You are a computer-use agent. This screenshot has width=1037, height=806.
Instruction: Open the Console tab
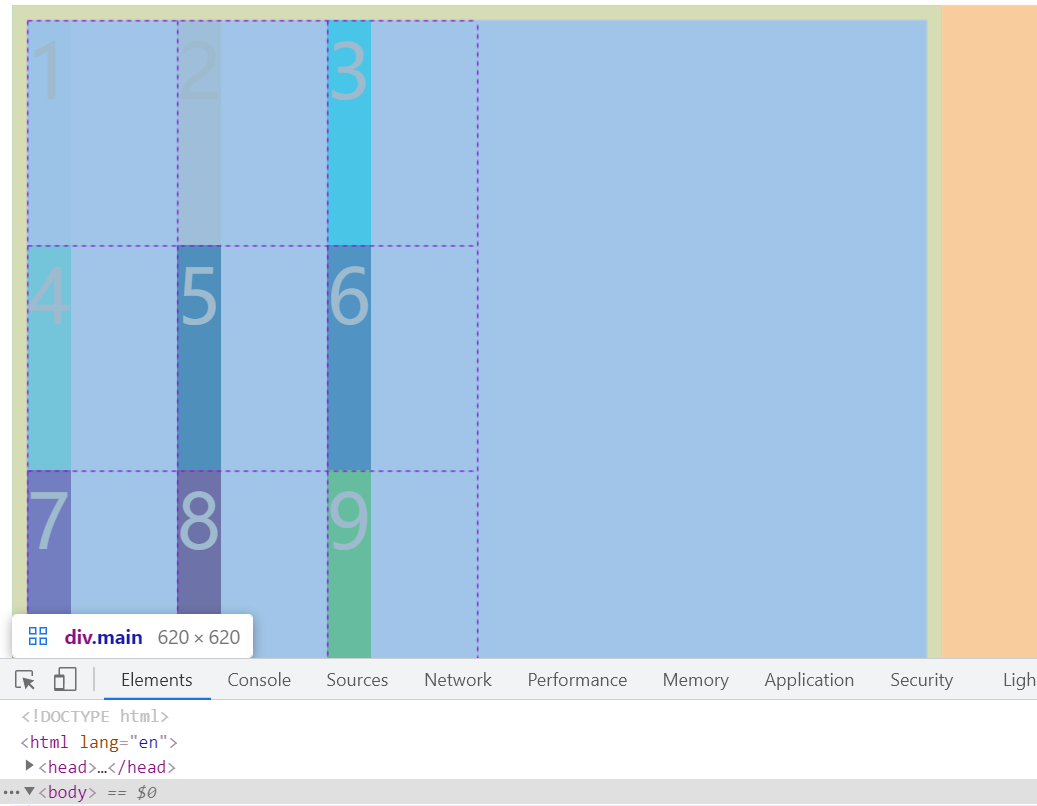point(259,680)
